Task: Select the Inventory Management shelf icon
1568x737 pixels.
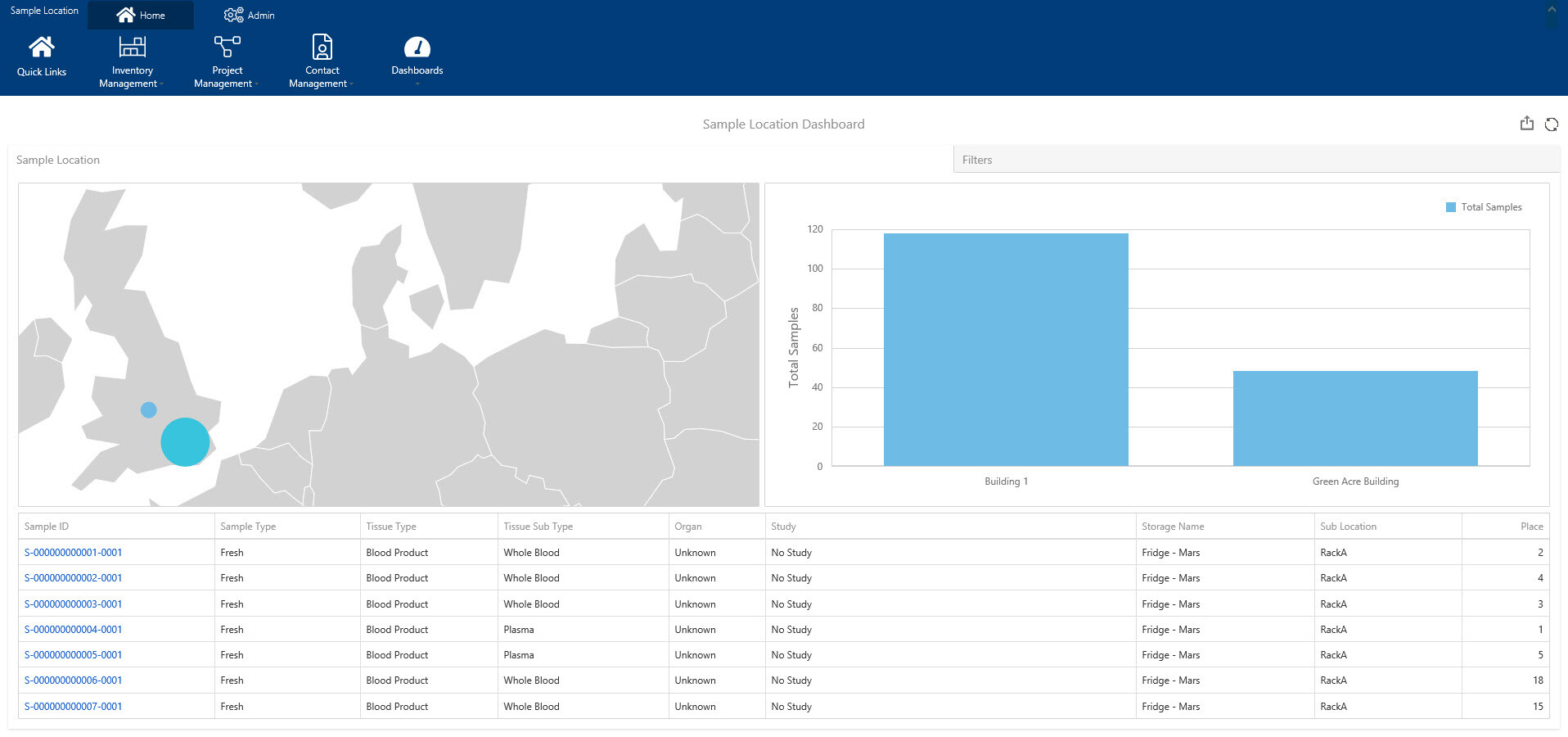Action: [131, 46]
